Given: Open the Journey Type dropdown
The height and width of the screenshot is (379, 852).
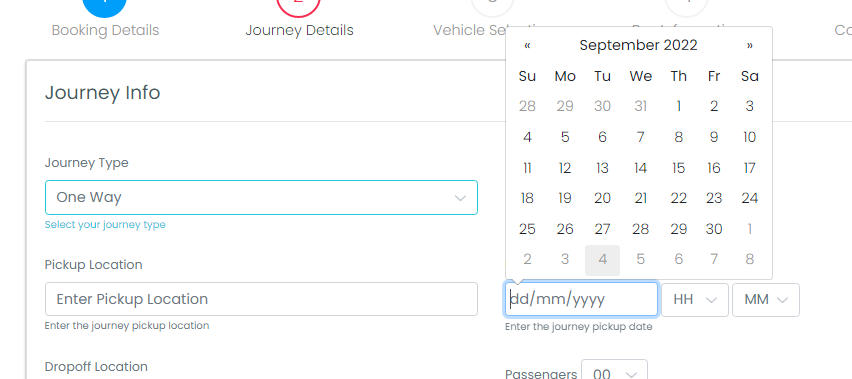Looking at the screenshot, I should (x=261, y=198).
